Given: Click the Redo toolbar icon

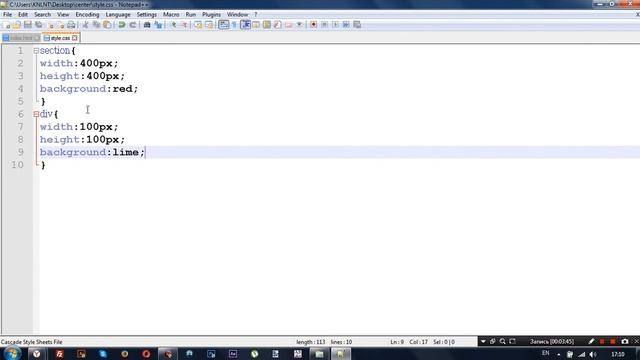Looking at the screenshot, I should pyautogui.click(x=133, y=25).
